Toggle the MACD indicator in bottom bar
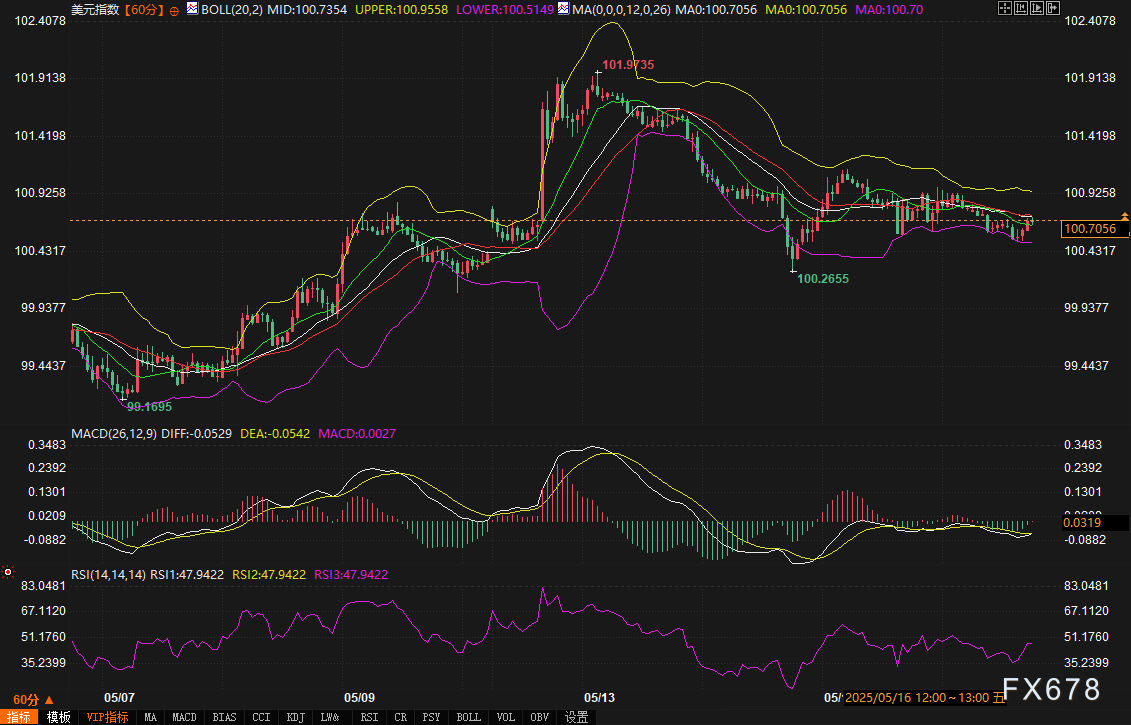Screen dimensions: 1131x725 click(x=184, y=717)
